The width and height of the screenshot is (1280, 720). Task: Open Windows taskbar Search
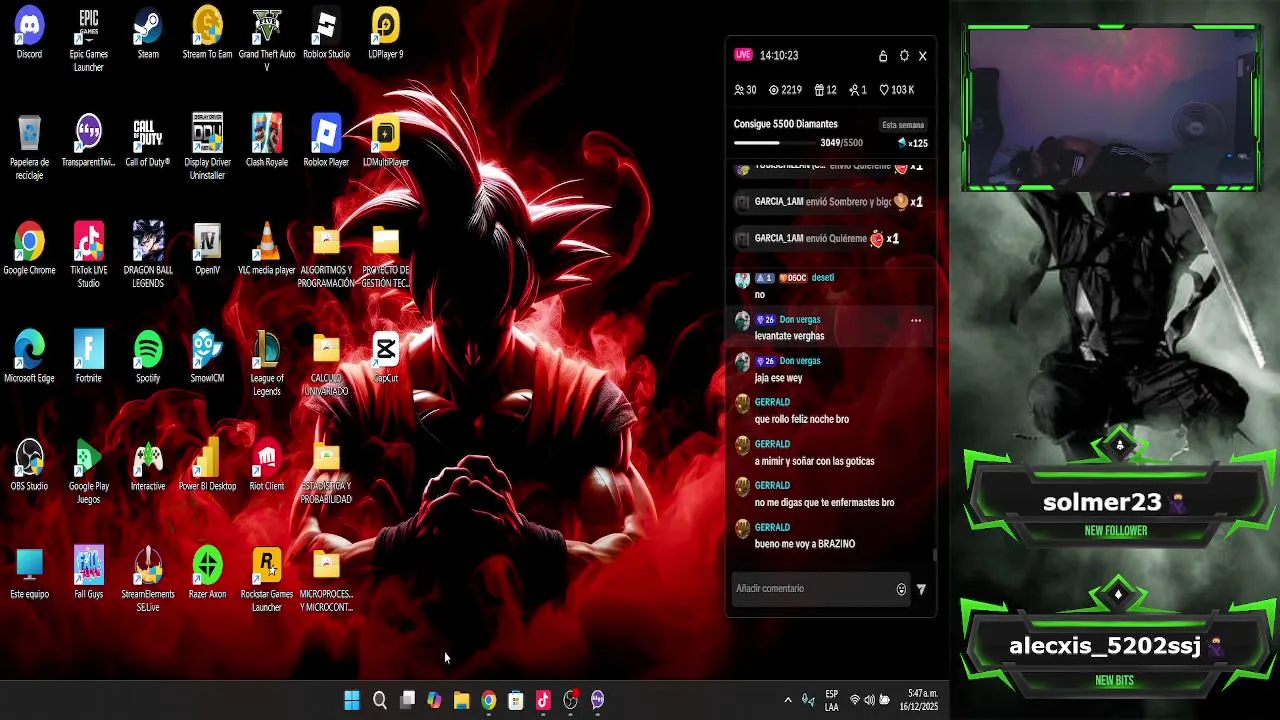click(380, 701)
